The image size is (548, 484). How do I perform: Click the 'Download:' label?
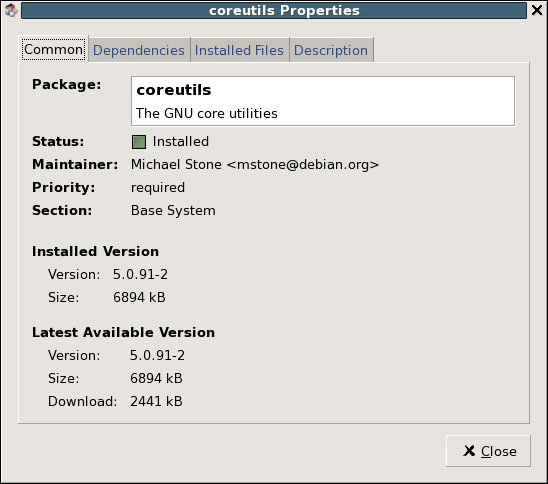tap(82, 402)
